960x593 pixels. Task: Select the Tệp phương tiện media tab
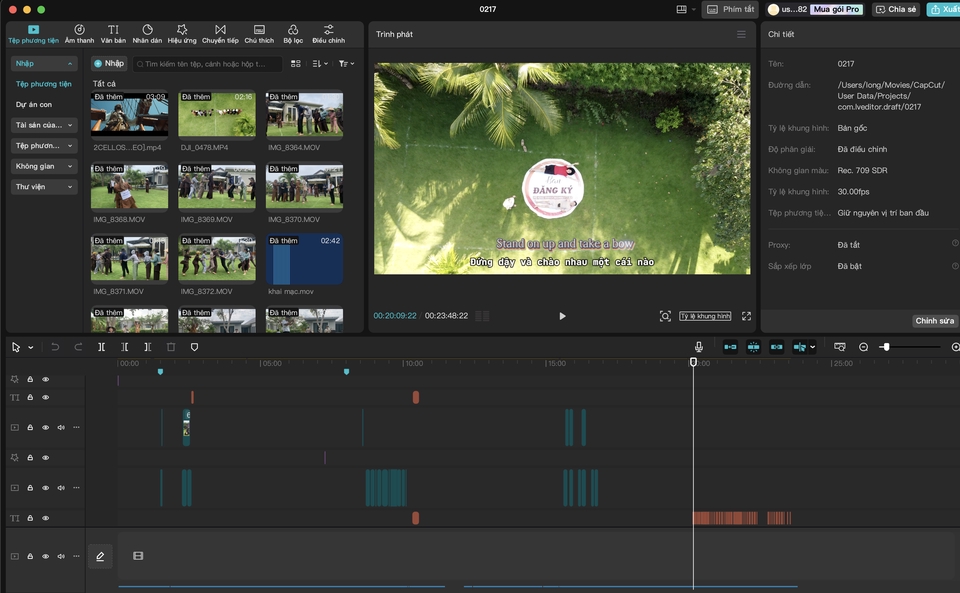click(x=34, y=34)
